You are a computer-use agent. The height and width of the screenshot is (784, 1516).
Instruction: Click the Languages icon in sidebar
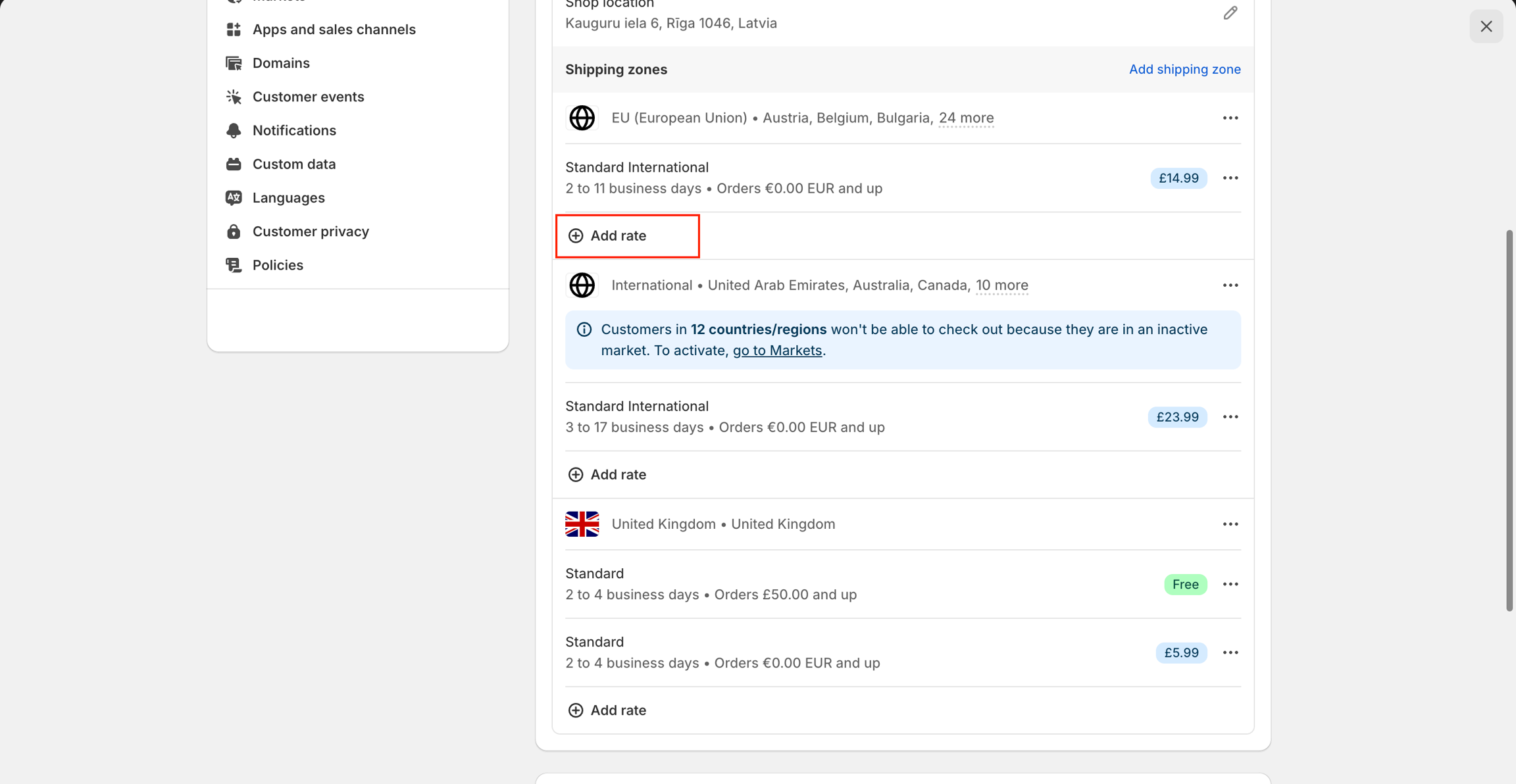(x=234, y=198)
